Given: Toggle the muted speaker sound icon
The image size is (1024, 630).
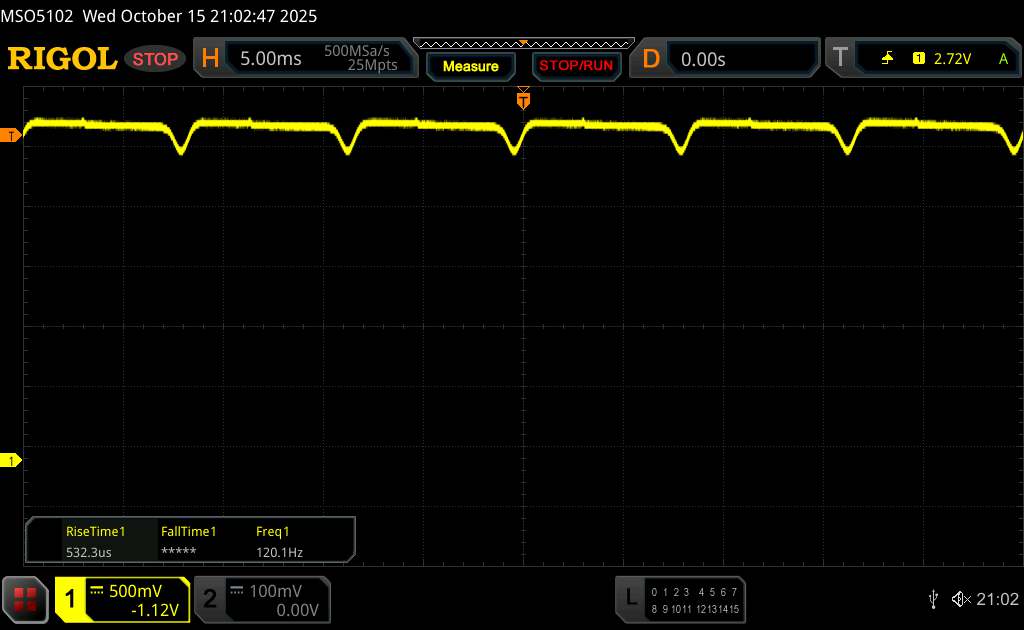Looking at the screenshot, I should pos(961,599).
